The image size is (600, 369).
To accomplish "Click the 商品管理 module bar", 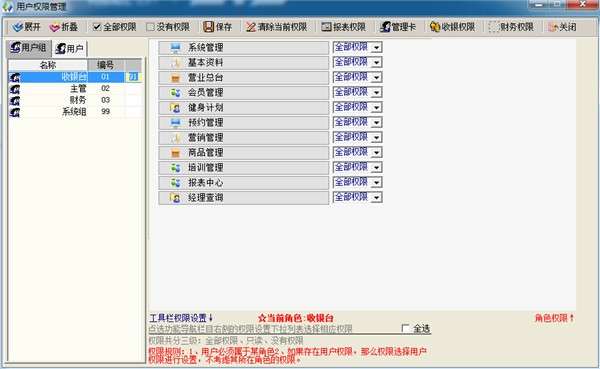I will click(x=244, y=153).
